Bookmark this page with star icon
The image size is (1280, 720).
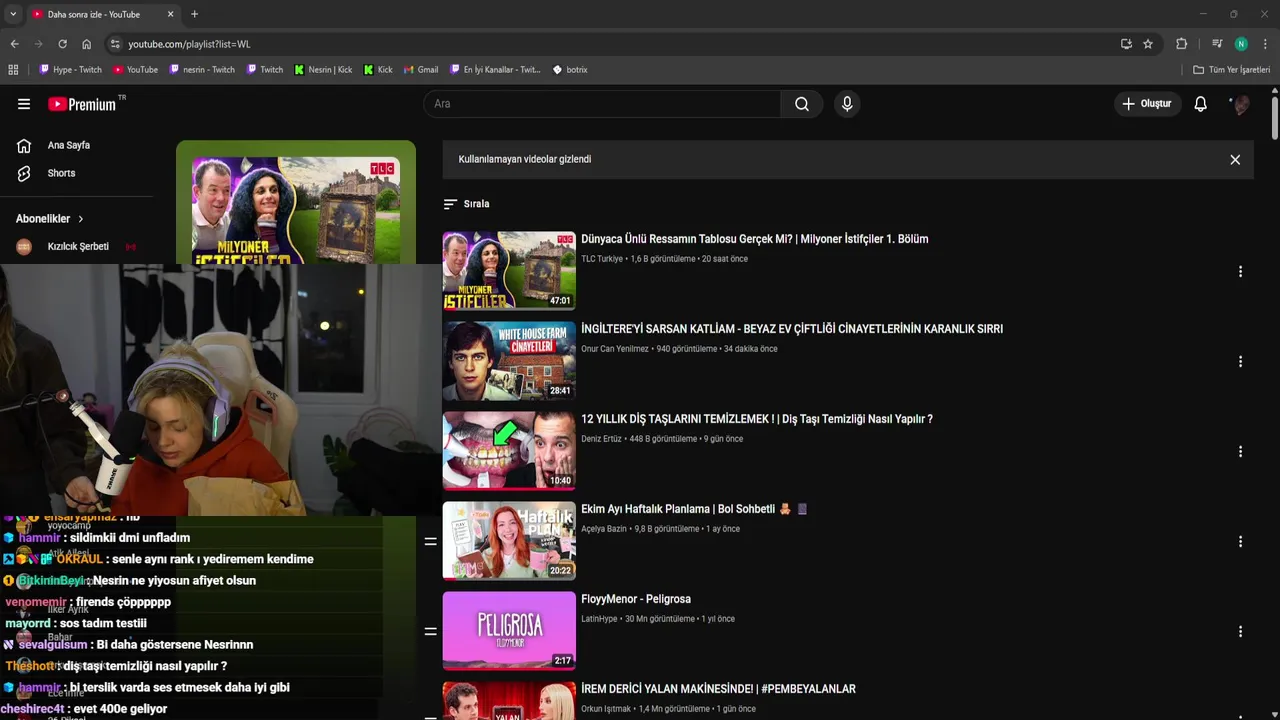point(1148,44)
